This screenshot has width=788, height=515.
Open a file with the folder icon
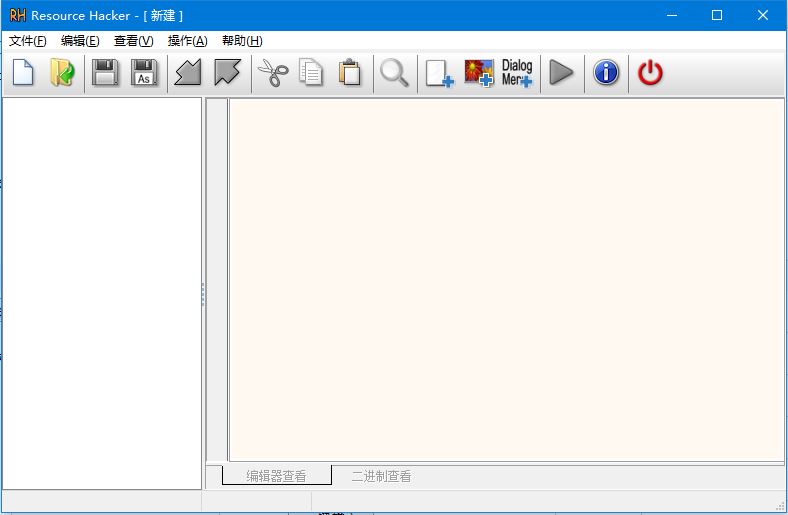point(62,73)
